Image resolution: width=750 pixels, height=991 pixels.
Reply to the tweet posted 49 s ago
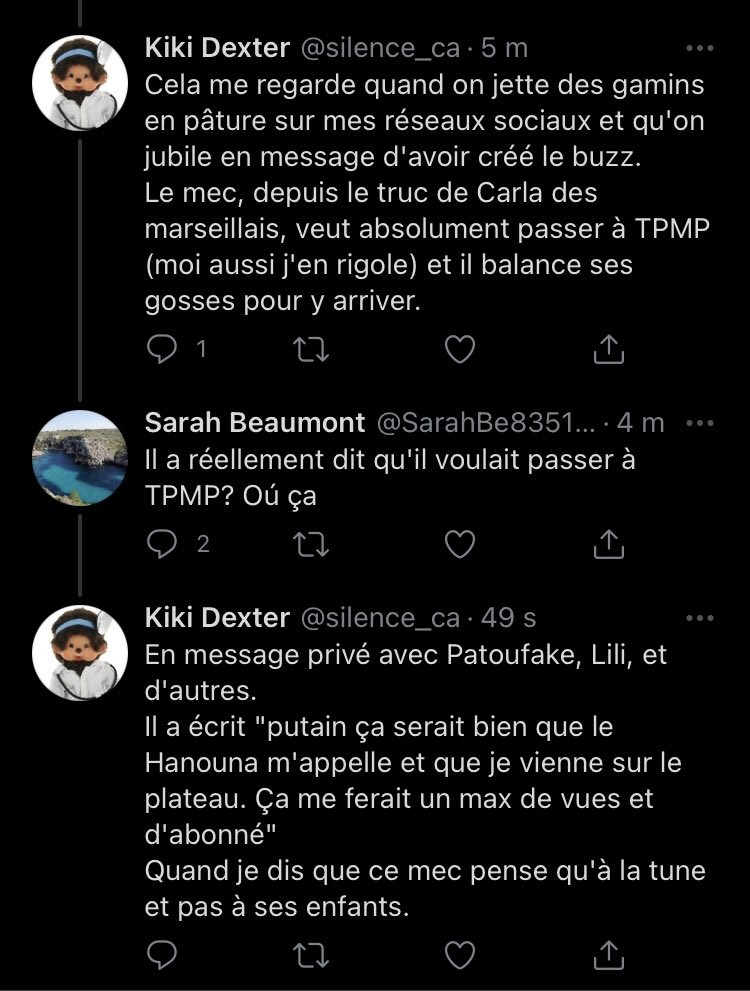point(162,956)
